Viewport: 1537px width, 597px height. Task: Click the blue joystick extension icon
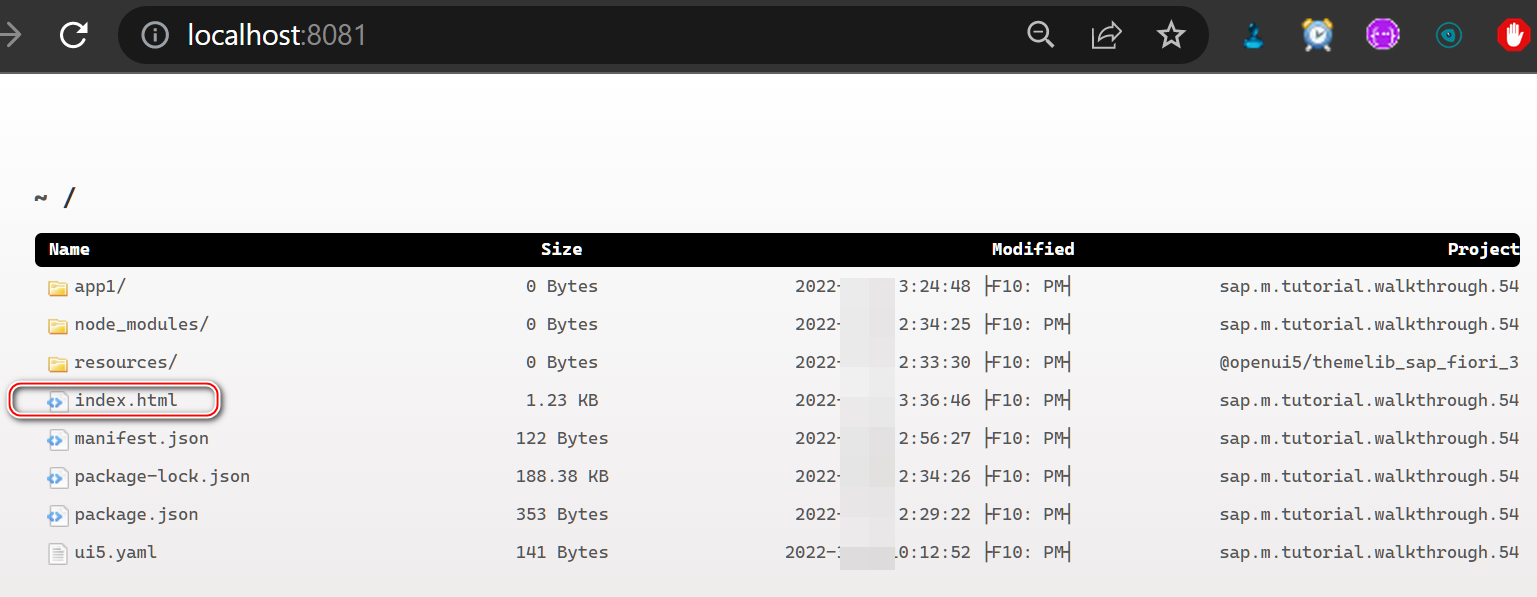[x=1253, y=36]
